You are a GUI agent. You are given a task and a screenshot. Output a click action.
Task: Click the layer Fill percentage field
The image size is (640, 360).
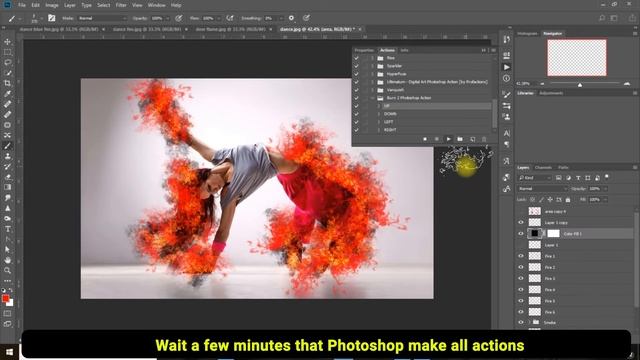tap(595, 200)
